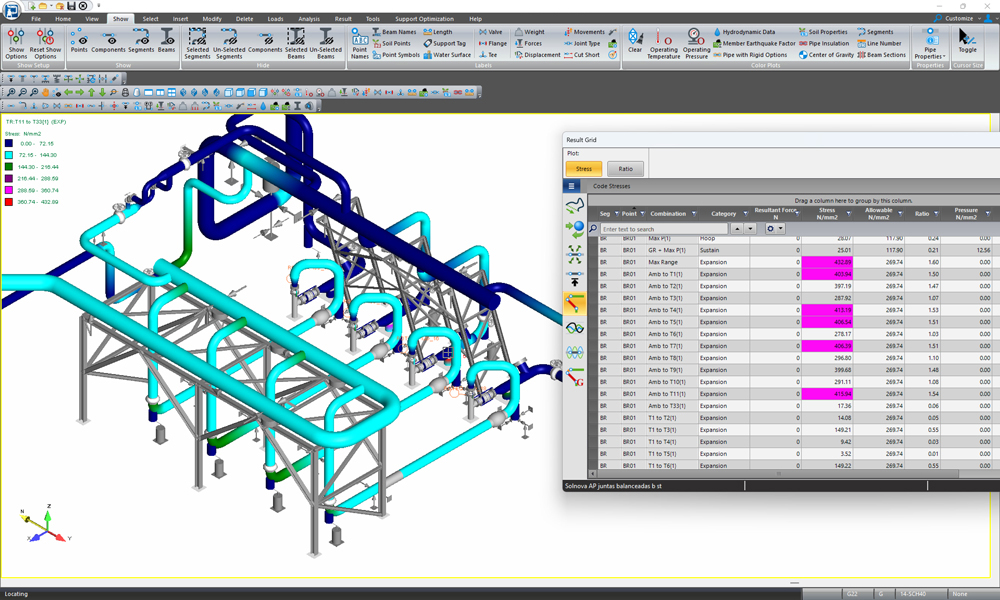Open the Category column filter dropdown
Image resolution: width=1000 pixels, height=600 pixels.
coord(745,214)
